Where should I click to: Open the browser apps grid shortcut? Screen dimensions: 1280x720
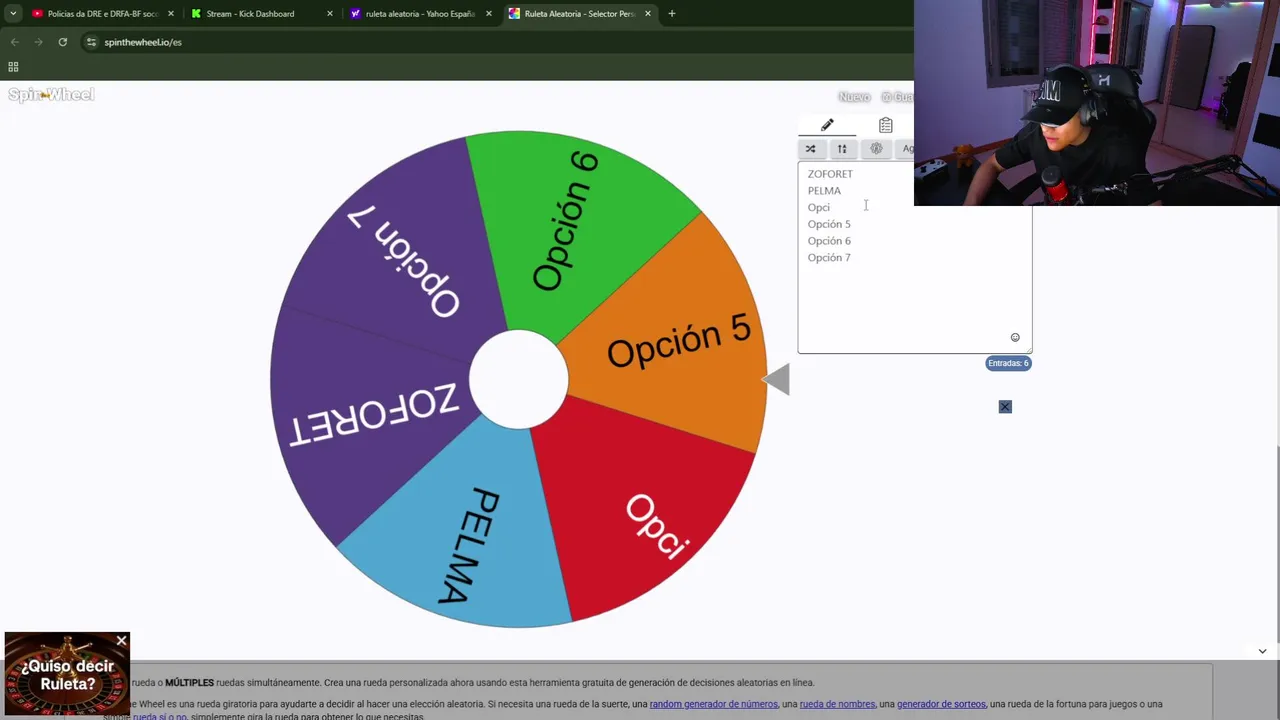click(x=13, y=67)
